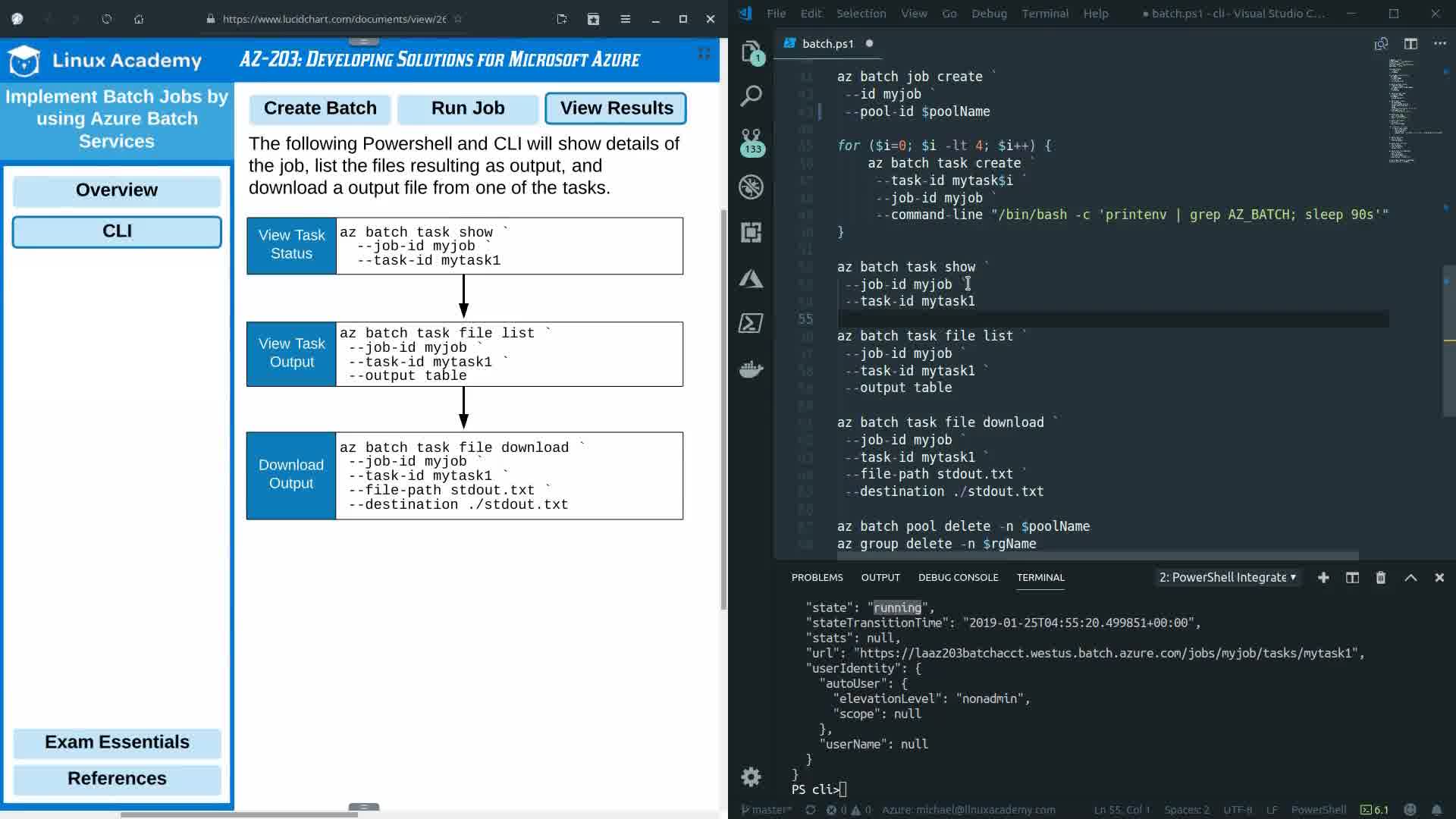Open the Explorer icon in activity bar
This screenshot has height=819, width=1456.
point(751,52)
